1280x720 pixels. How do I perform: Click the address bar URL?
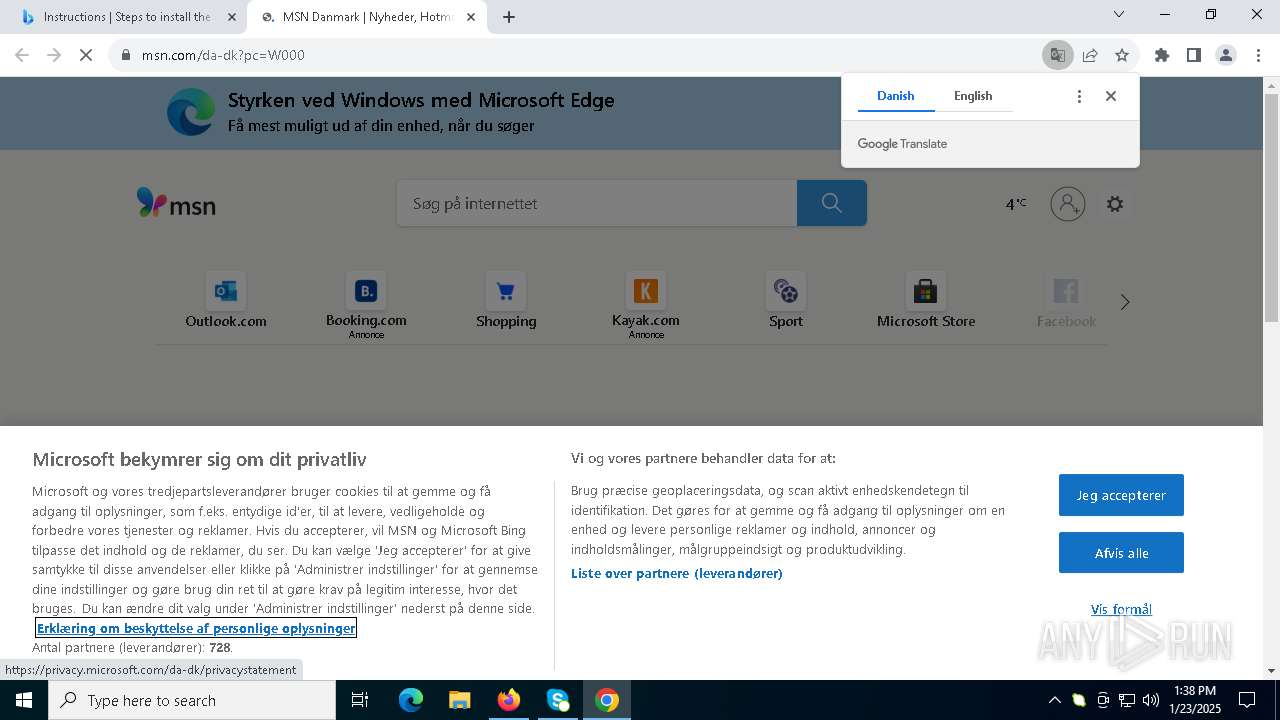point(223,55)
